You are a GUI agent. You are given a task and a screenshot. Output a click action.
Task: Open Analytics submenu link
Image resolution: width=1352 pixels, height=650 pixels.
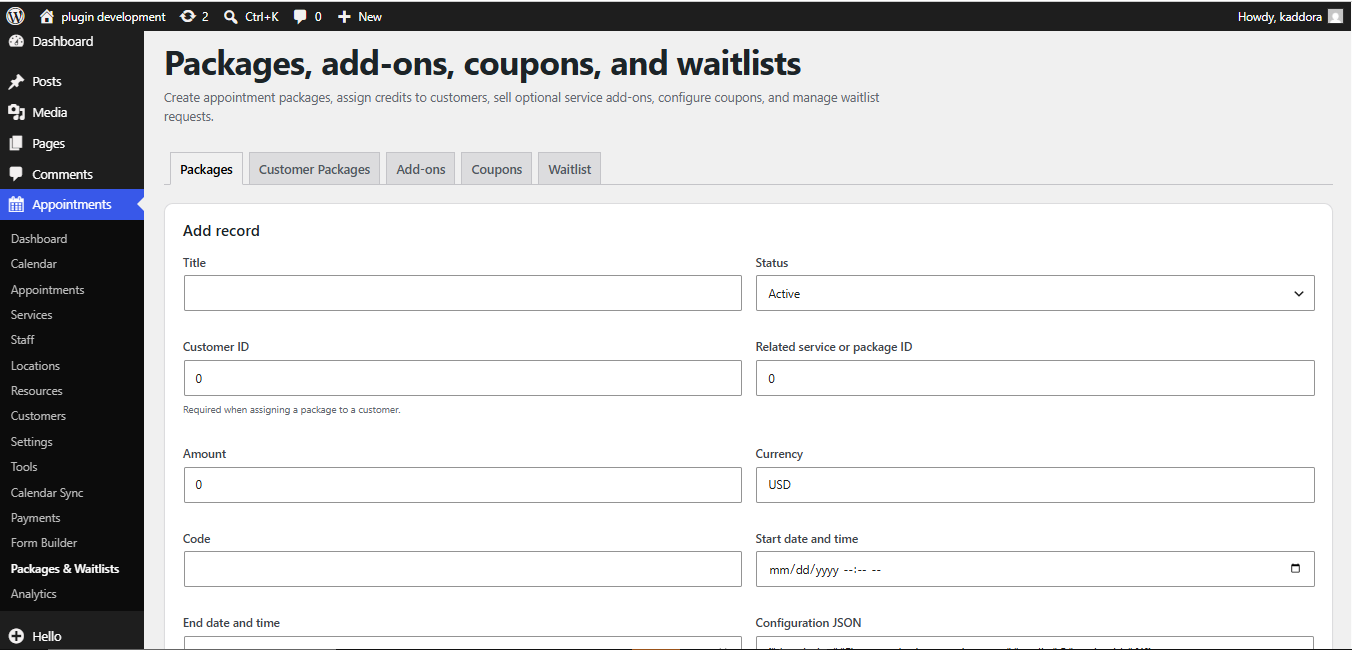[34, 594]
